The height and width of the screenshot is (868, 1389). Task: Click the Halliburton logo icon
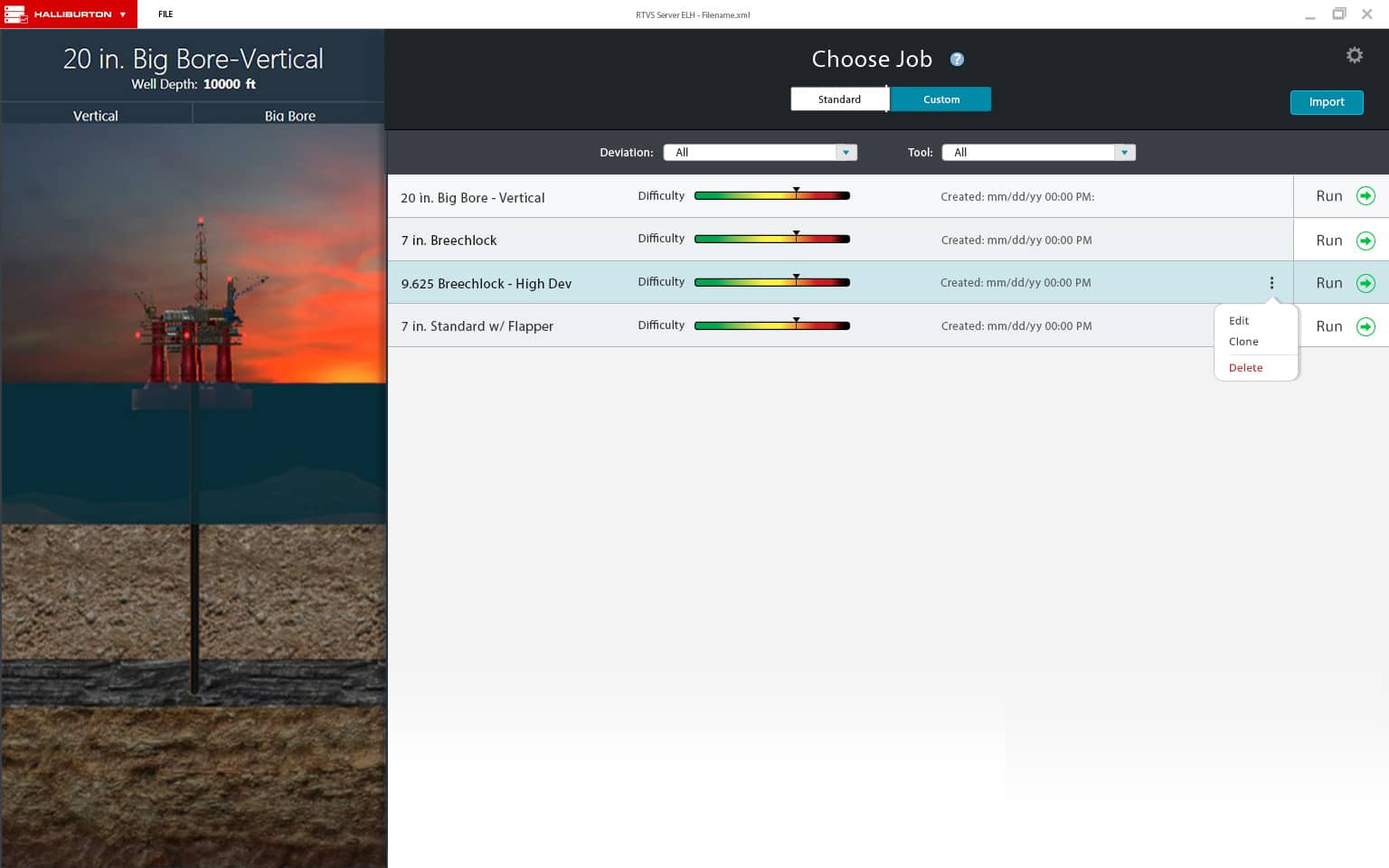[15, 14]
